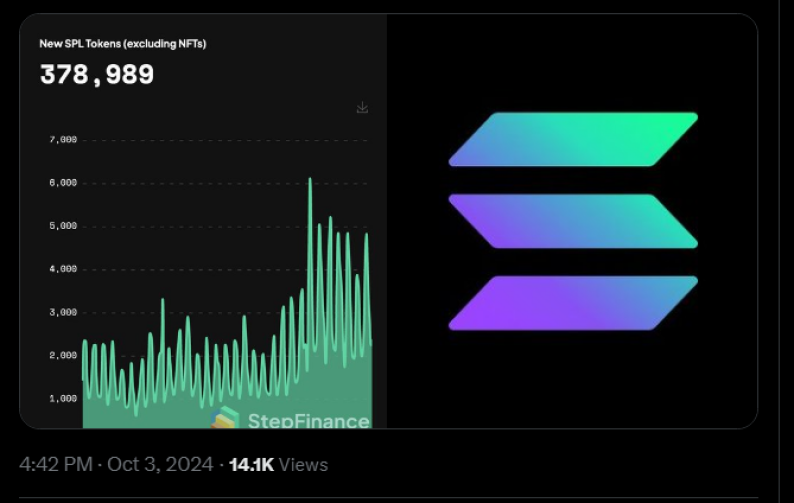This screenshot has width=794, height=503.
Task: Click the StepFinance watermark text
Action: click(x=307, y=421)
